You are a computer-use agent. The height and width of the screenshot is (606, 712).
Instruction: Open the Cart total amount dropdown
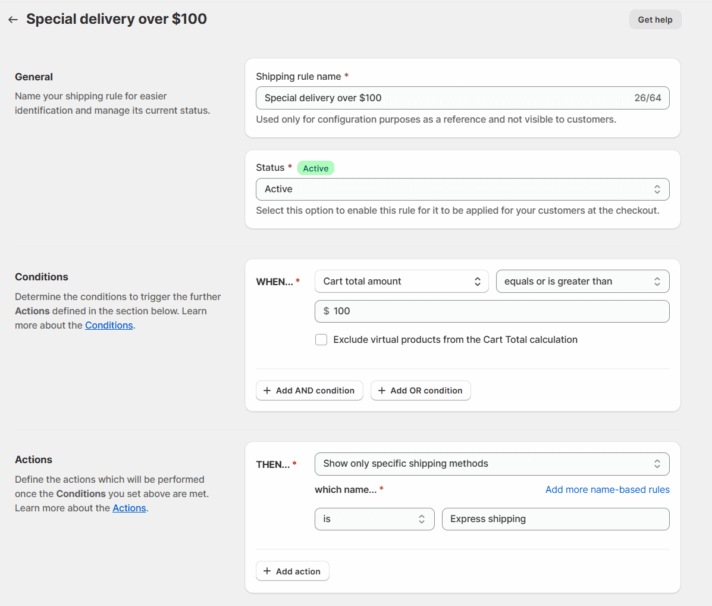401,282
